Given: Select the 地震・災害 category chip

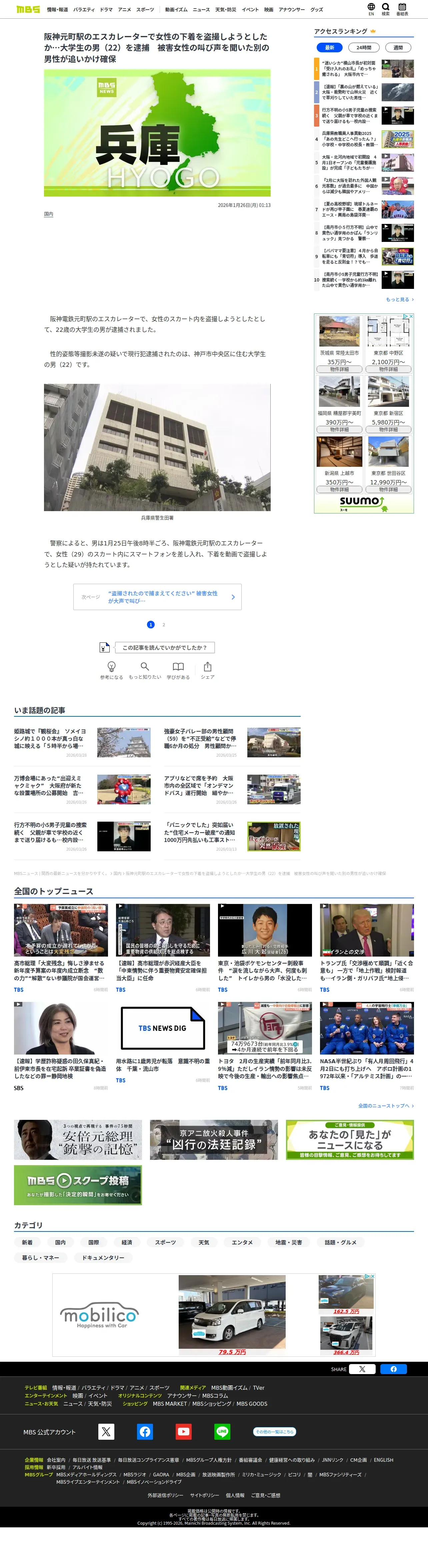Looking at the screenshot, I should pyautogui.click(x=289, y=1242).
